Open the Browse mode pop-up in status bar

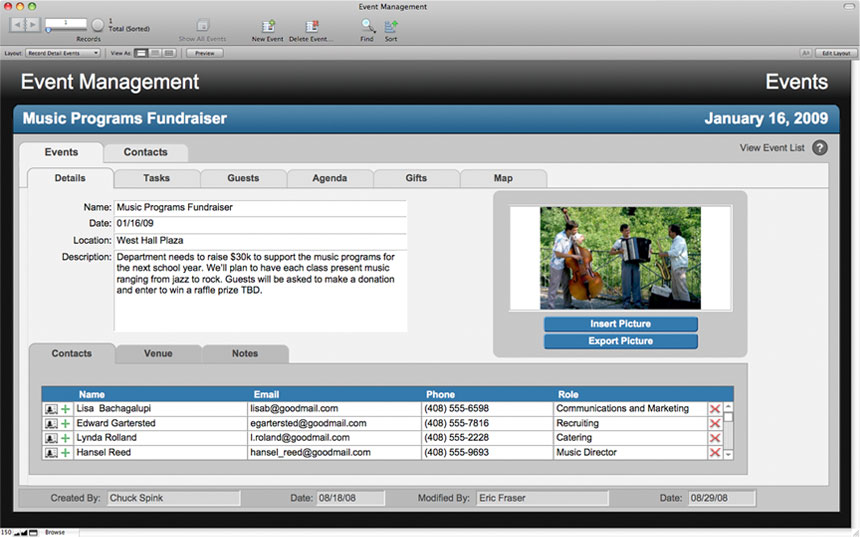tap(54, 532)
